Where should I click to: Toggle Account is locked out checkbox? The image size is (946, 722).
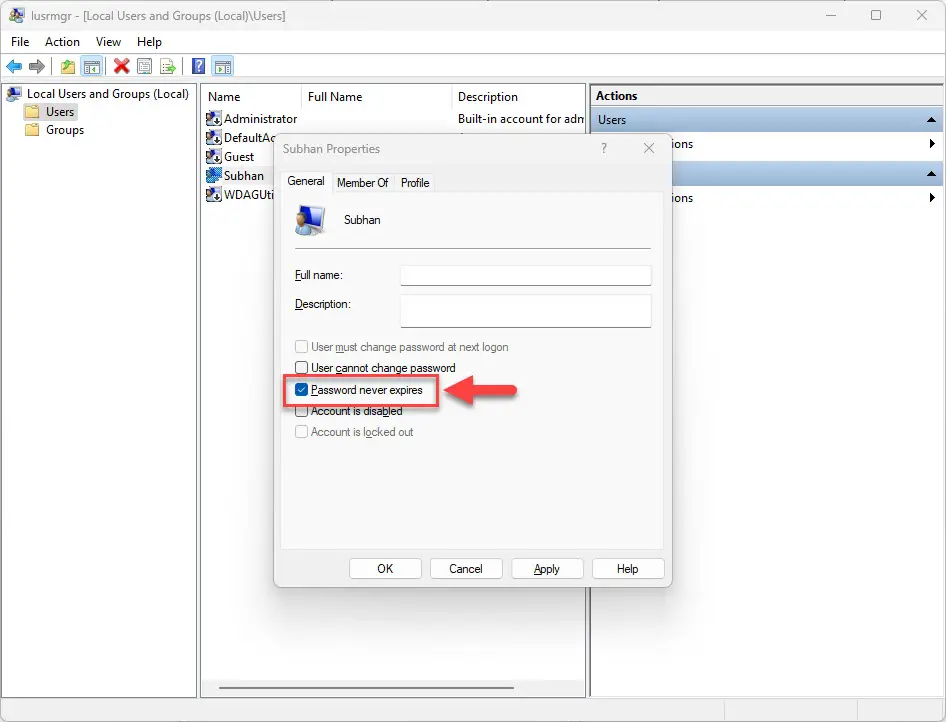click(301, 432)
